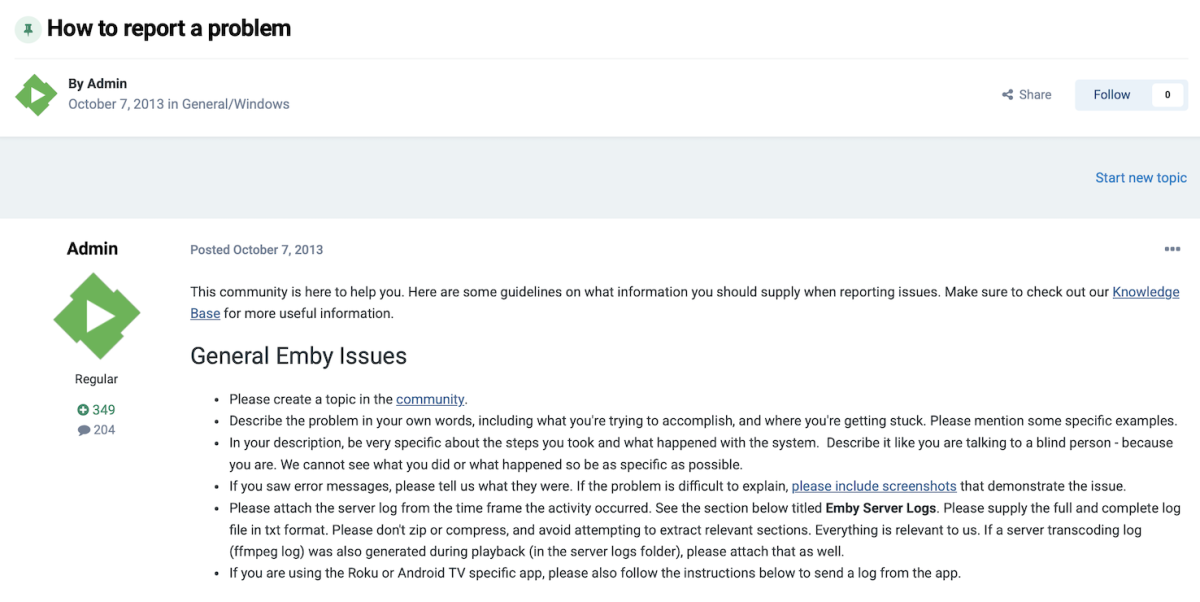Follow this topic using the Follow button
The width and height of the screenshot is (1200, 602).
[1111, 94]
